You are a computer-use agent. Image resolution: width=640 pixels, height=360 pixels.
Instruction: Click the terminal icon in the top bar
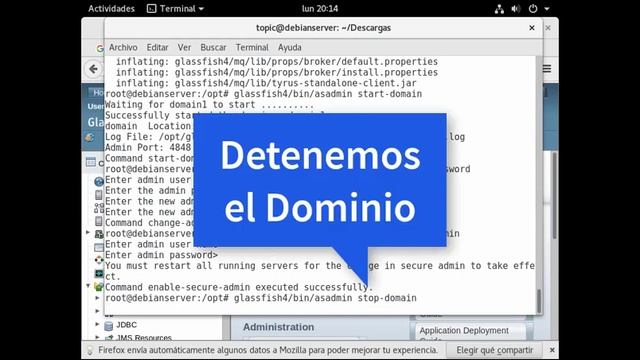tap(151, 9)
